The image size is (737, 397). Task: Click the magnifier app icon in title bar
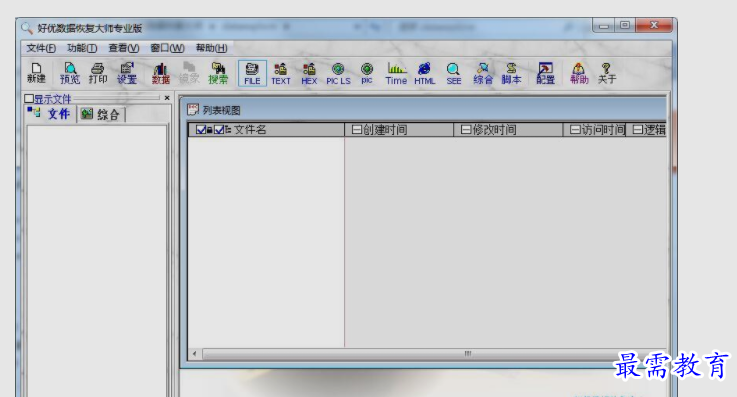click(x=27, y=28)
